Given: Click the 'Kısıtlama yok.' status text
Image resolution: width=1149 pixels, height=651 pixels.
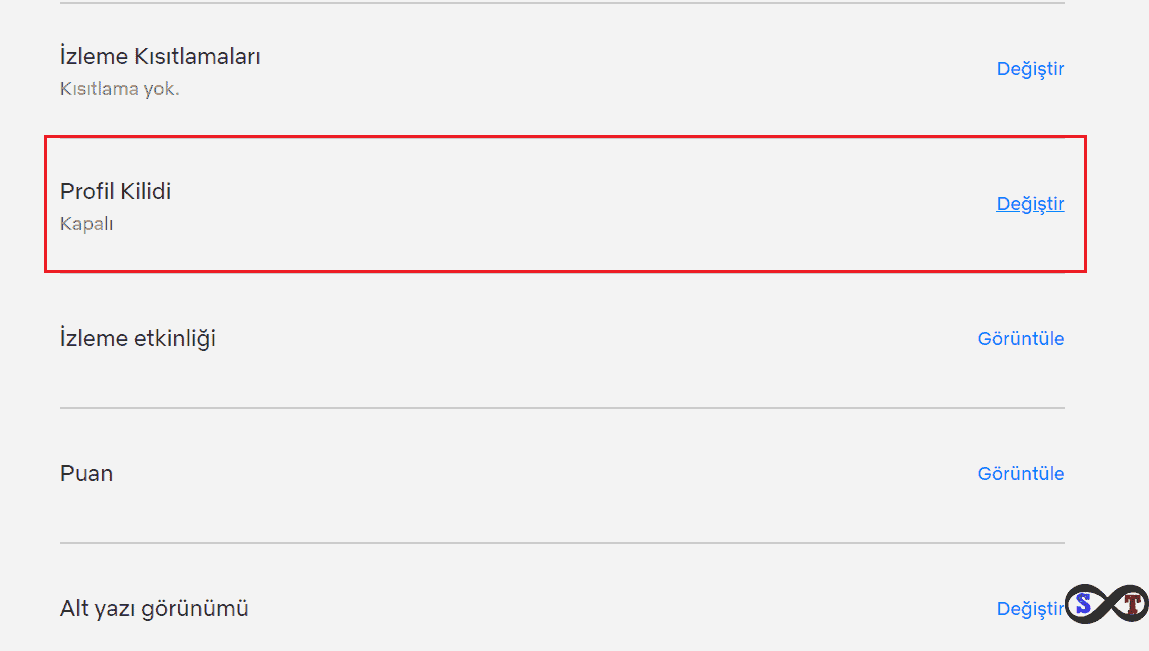Looking at the screenshot, I should pyautogui.click(x=119, y=89).
